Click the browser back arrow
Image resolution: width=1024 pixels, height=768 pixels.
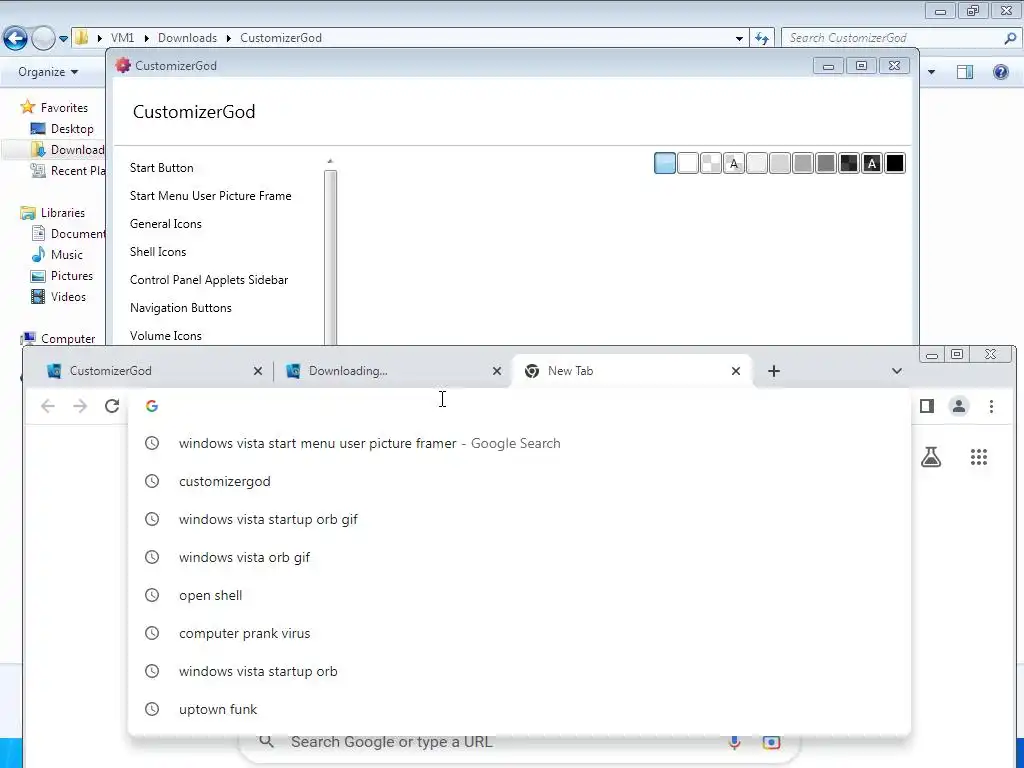point(48,406)
